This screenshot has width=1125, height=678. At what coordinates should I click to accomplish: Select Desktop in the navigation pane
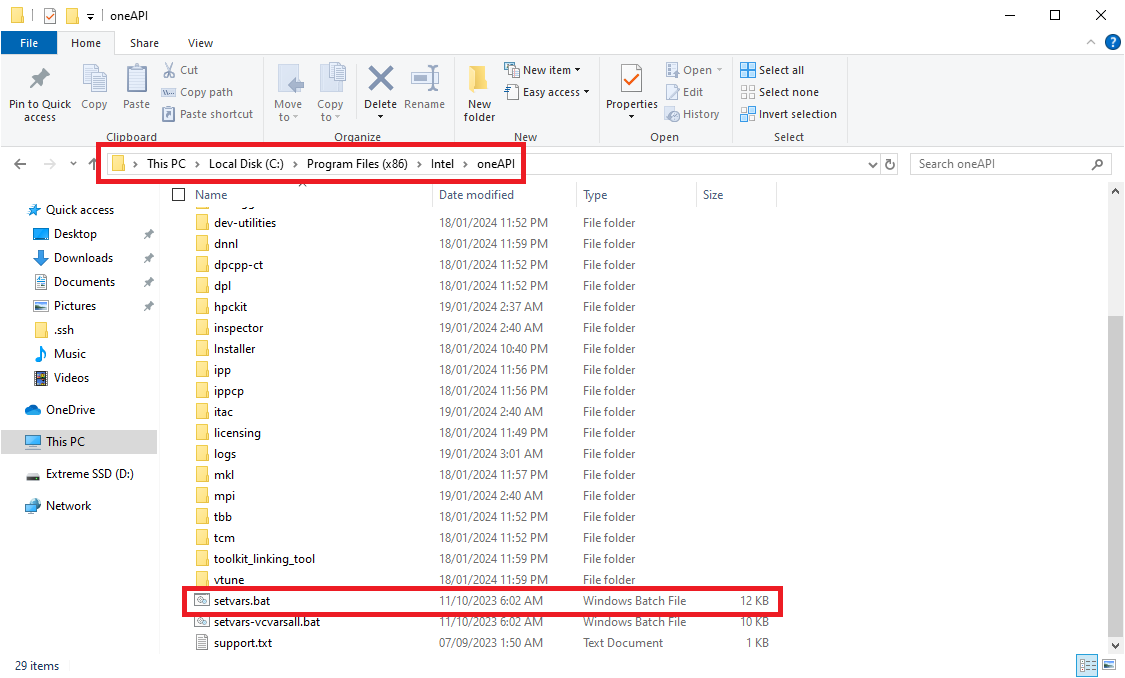pos(75,234)
